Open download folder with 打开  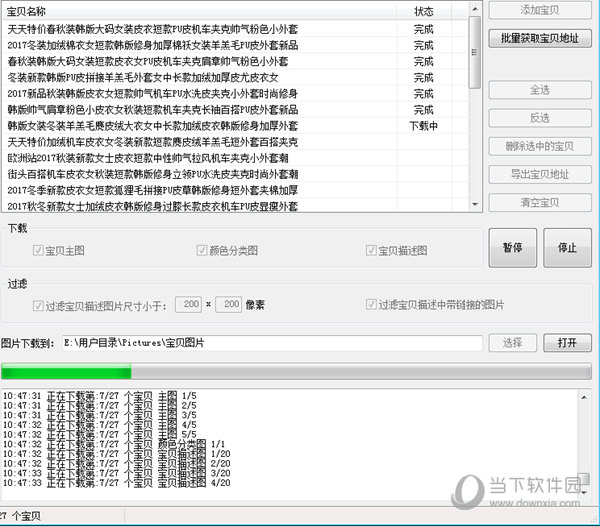(x=567, y=343)
